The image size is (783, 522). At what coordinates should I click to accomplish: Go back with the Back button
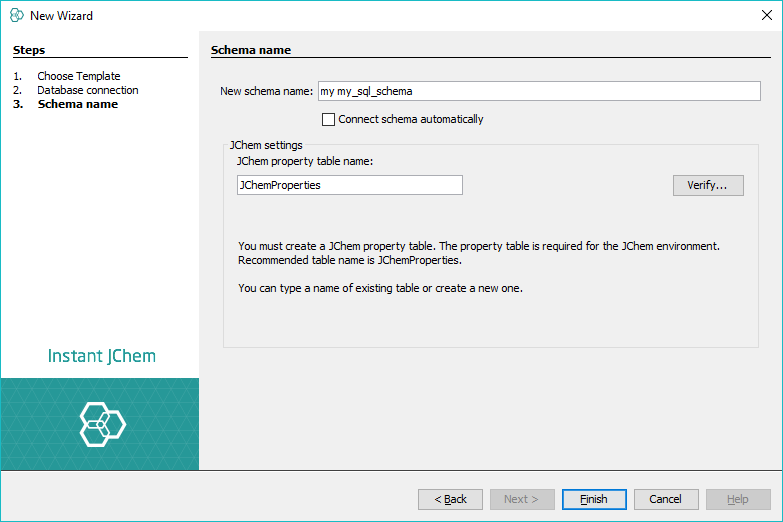coord(450,499)
